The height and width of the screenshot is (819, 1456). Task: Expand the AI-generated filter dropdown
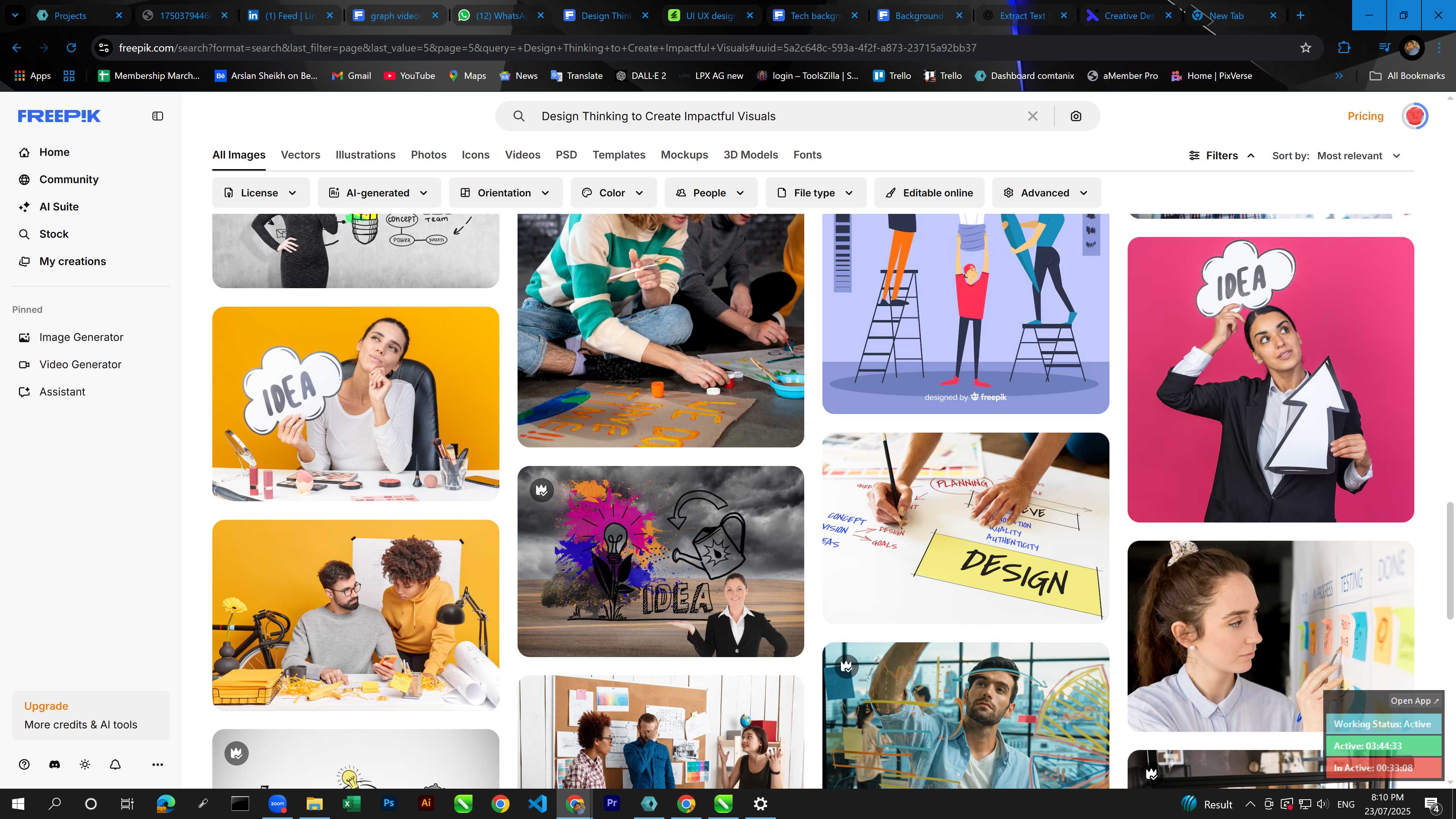tap(379, 193)
